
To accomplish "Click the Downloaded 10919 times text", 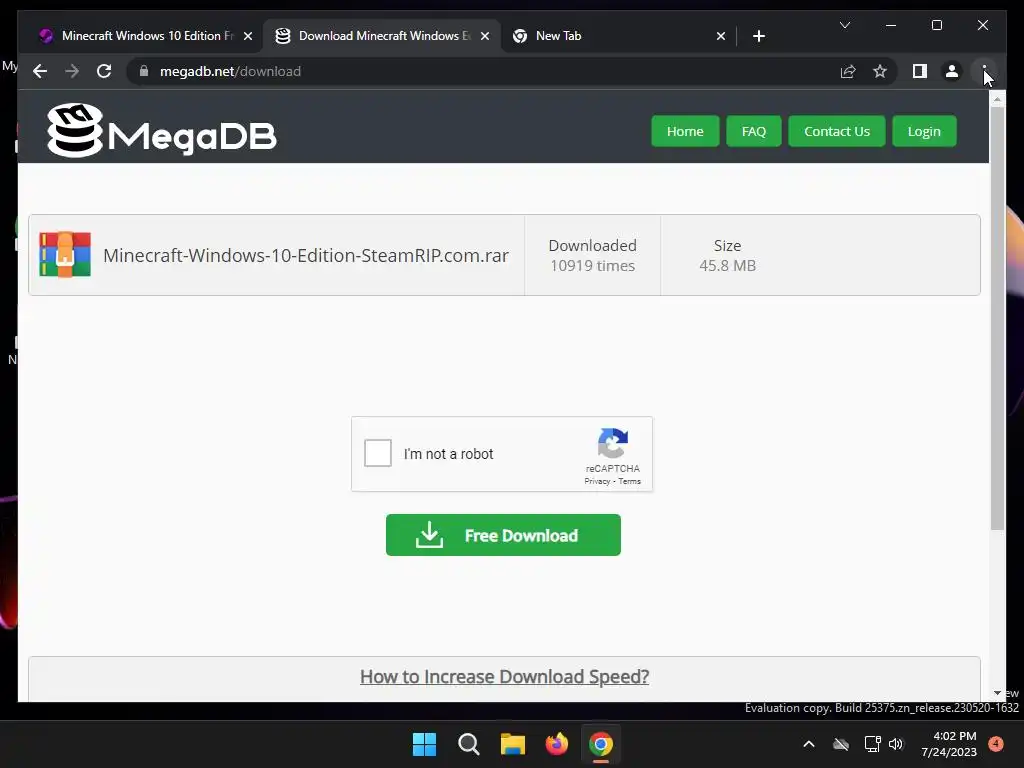I will pos(592,255).
